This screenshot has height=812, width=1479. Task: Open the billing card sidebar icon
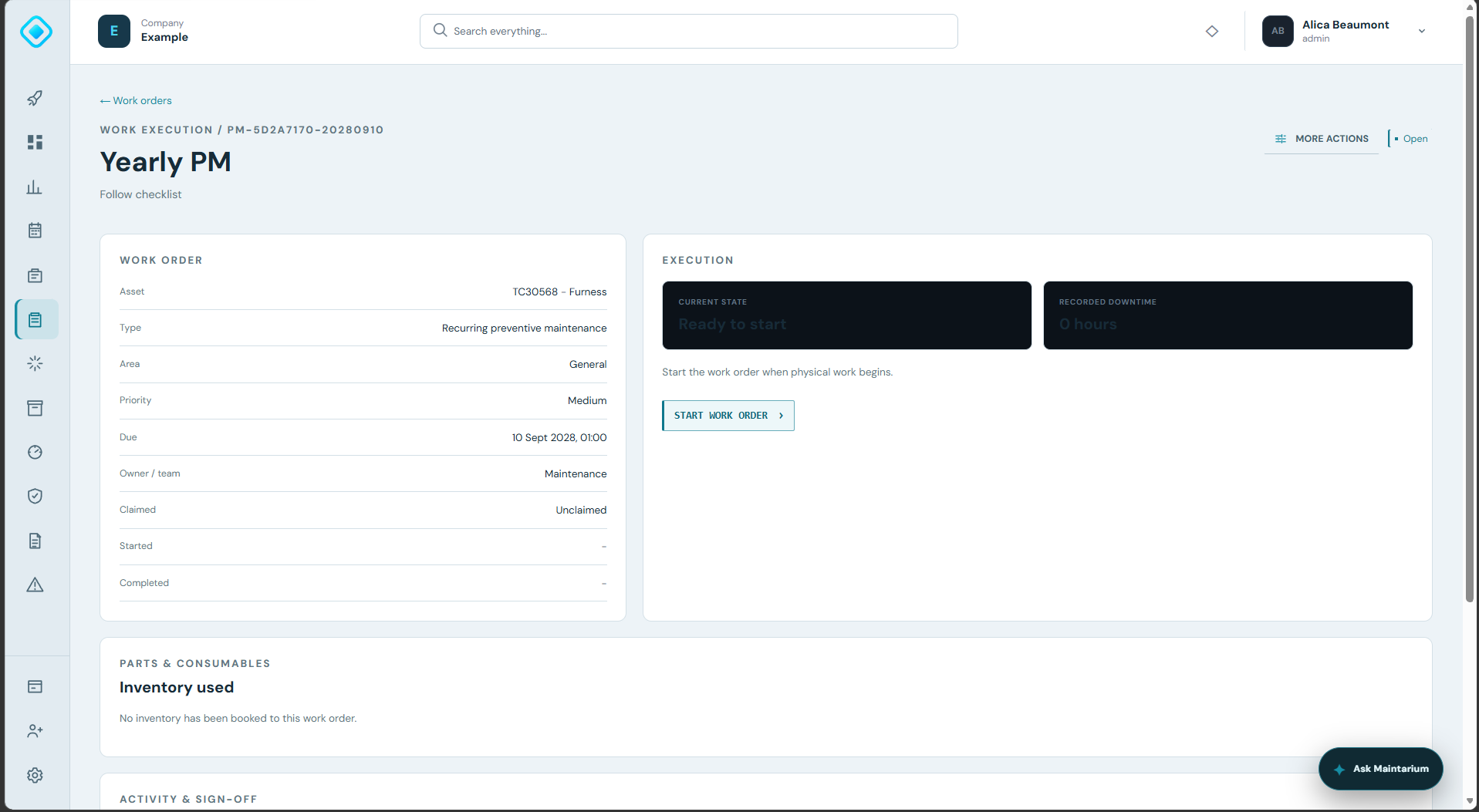(x=35, y=686)
